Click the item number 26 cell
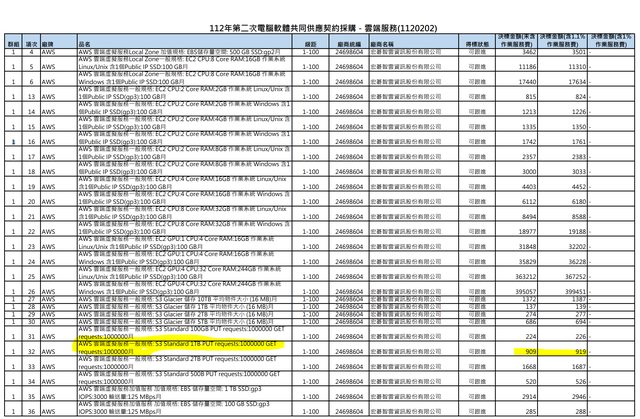 click(31, 291)
